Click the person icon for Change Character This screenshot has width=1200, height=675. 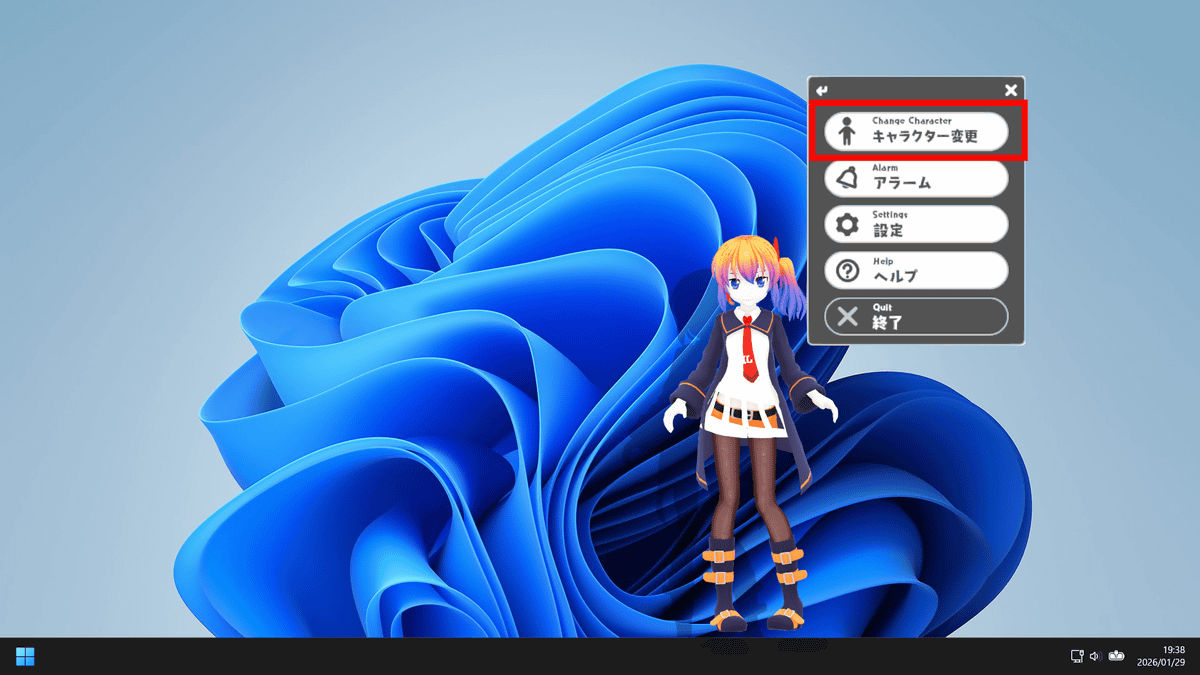click(847, 132)
